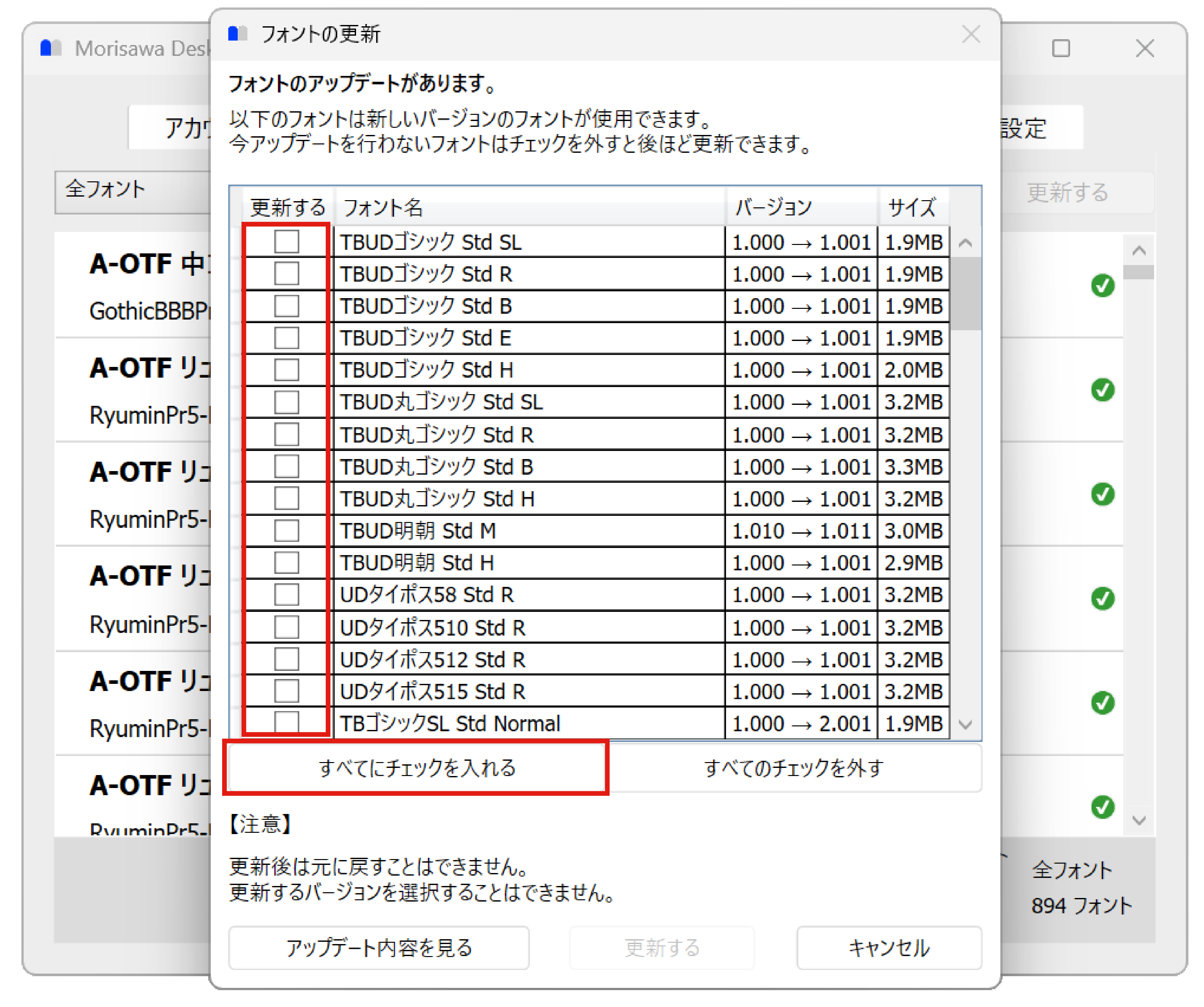Click the font list scrollbar thumb
The image size is (1204, 1007).
point(966,294)
